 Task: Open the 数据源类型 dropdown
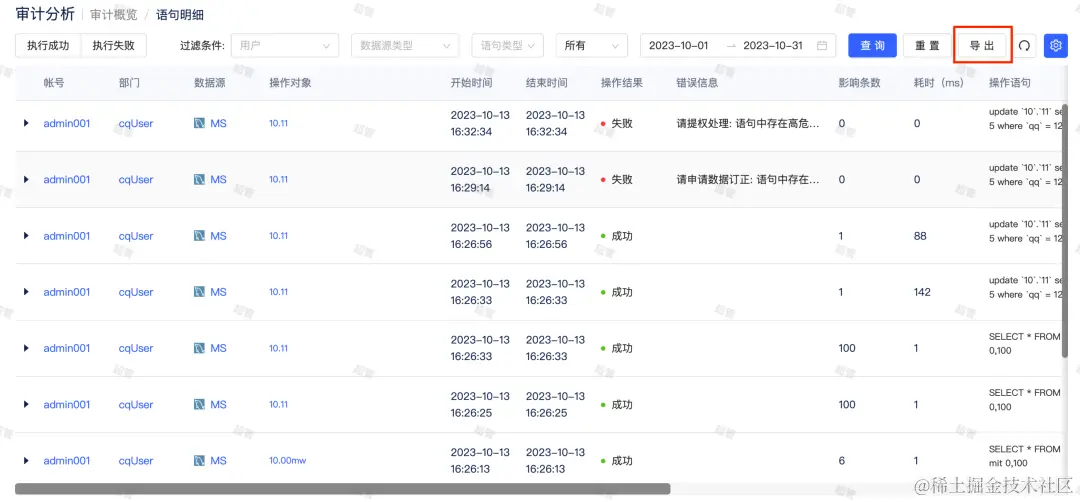pyautogui.click(x=405, y=45)
